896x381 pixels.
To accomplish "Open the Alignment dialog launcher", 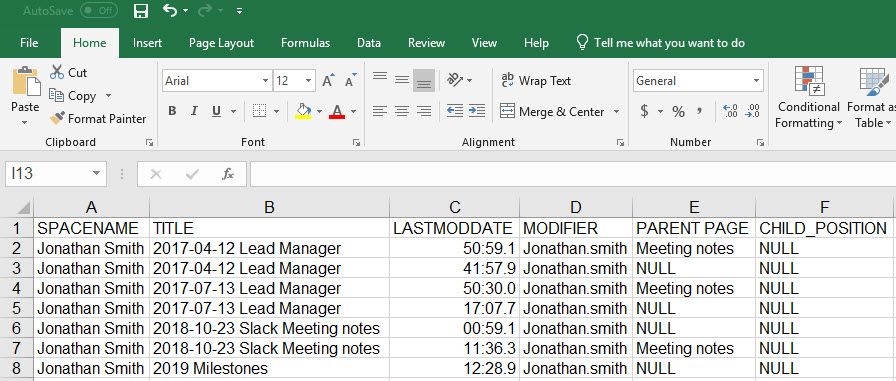I will click(x=620, y=143).
